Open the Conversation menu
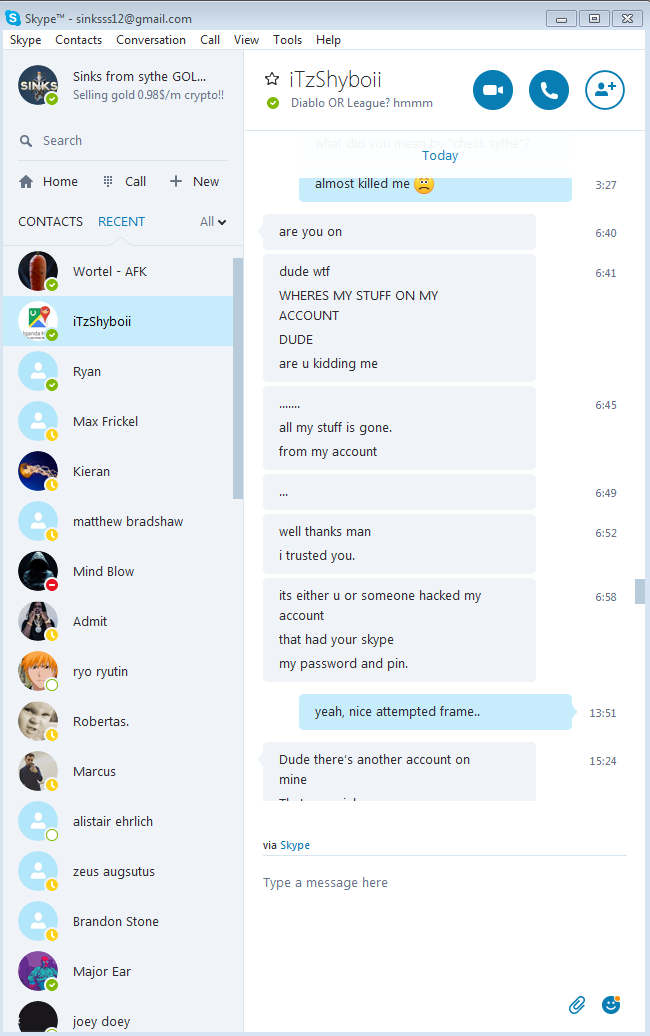The image size is (650, 1036). pyautogui.click(x=151, y=40)
